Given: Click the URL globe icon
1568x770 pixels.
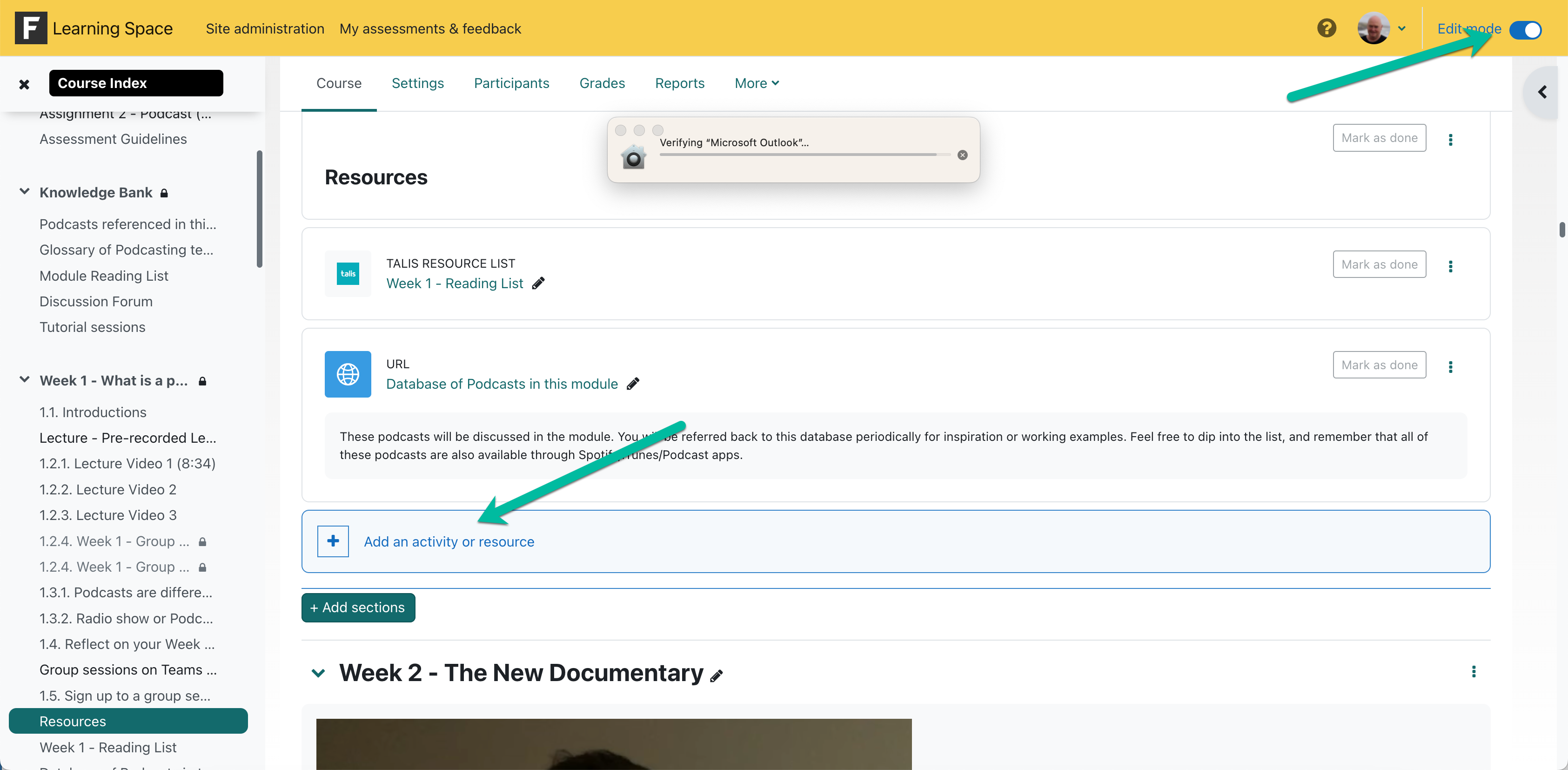Looking at the screenshot, I should pyautogui.click(x=348, y=374).
